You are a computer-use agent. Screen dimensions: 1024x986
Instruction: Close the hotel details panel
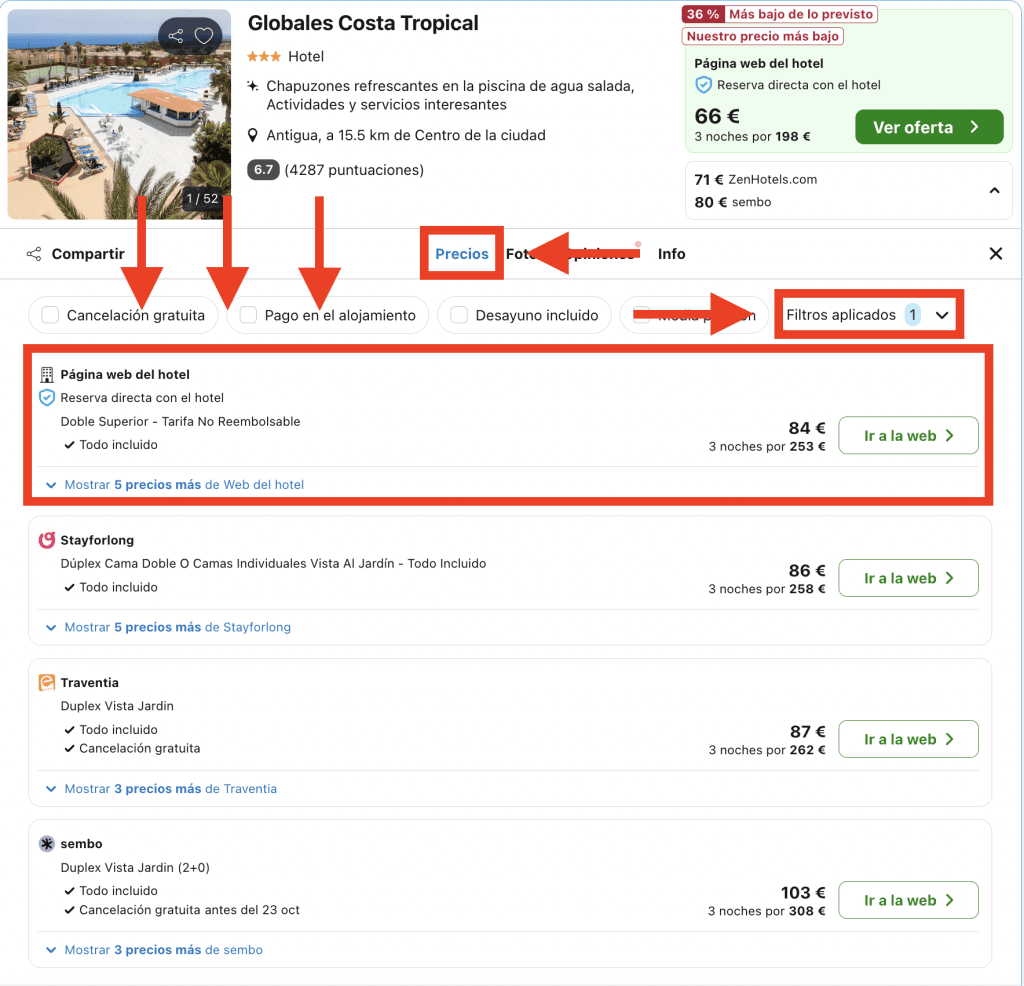pos(995,254)
